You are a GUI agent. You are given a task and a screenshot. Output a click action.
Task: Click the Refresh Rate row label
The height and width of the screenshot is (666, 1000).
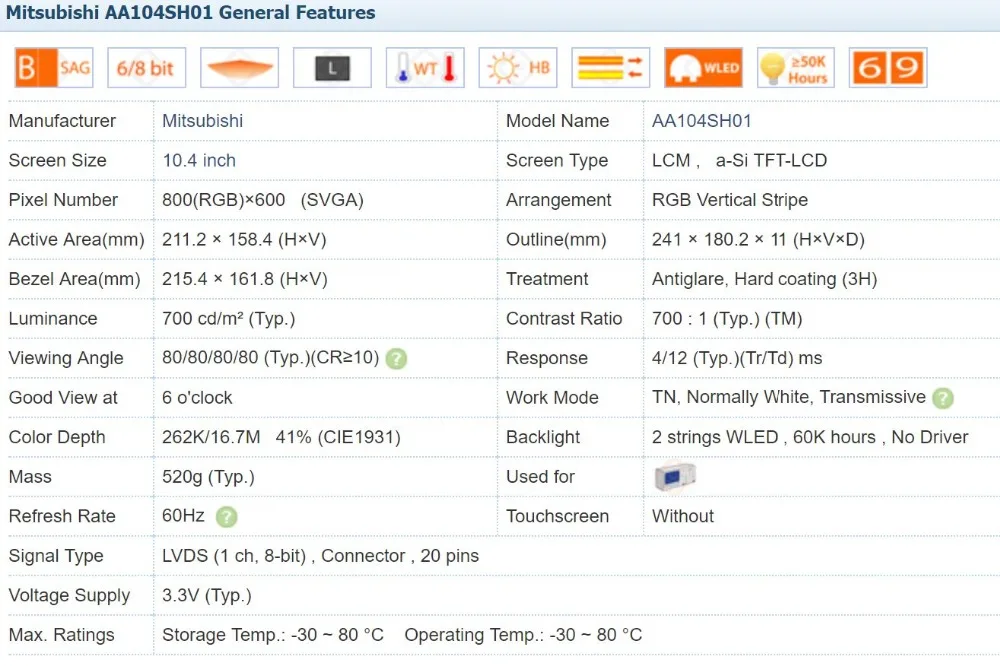click(x=62, y=517)
